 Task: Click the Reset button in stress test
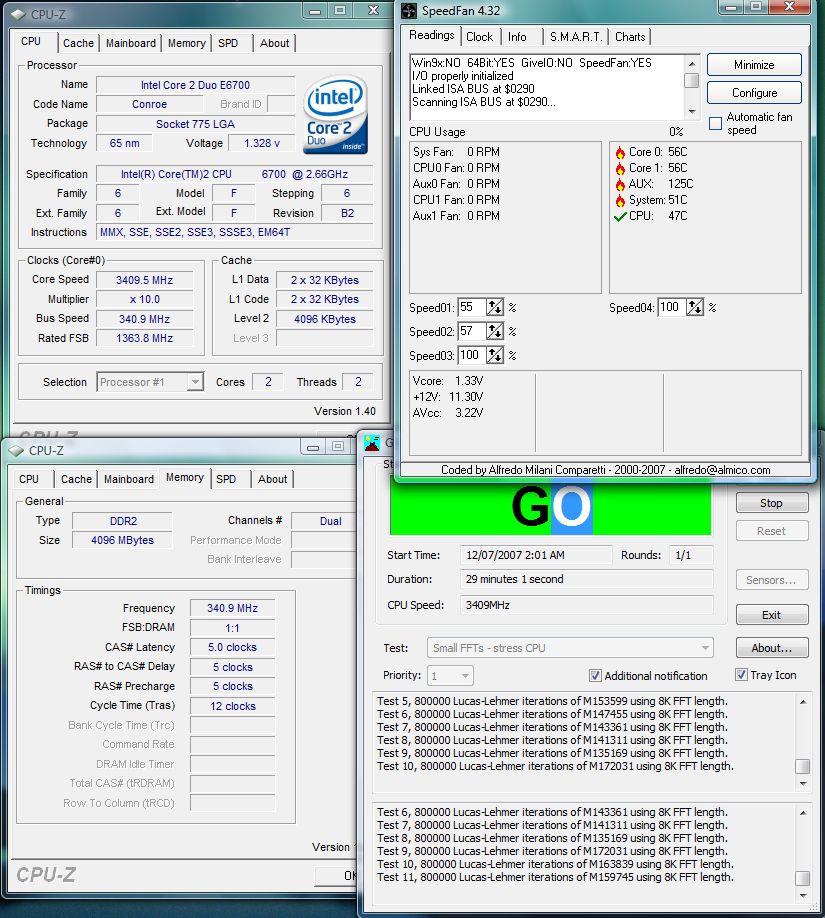772,532
